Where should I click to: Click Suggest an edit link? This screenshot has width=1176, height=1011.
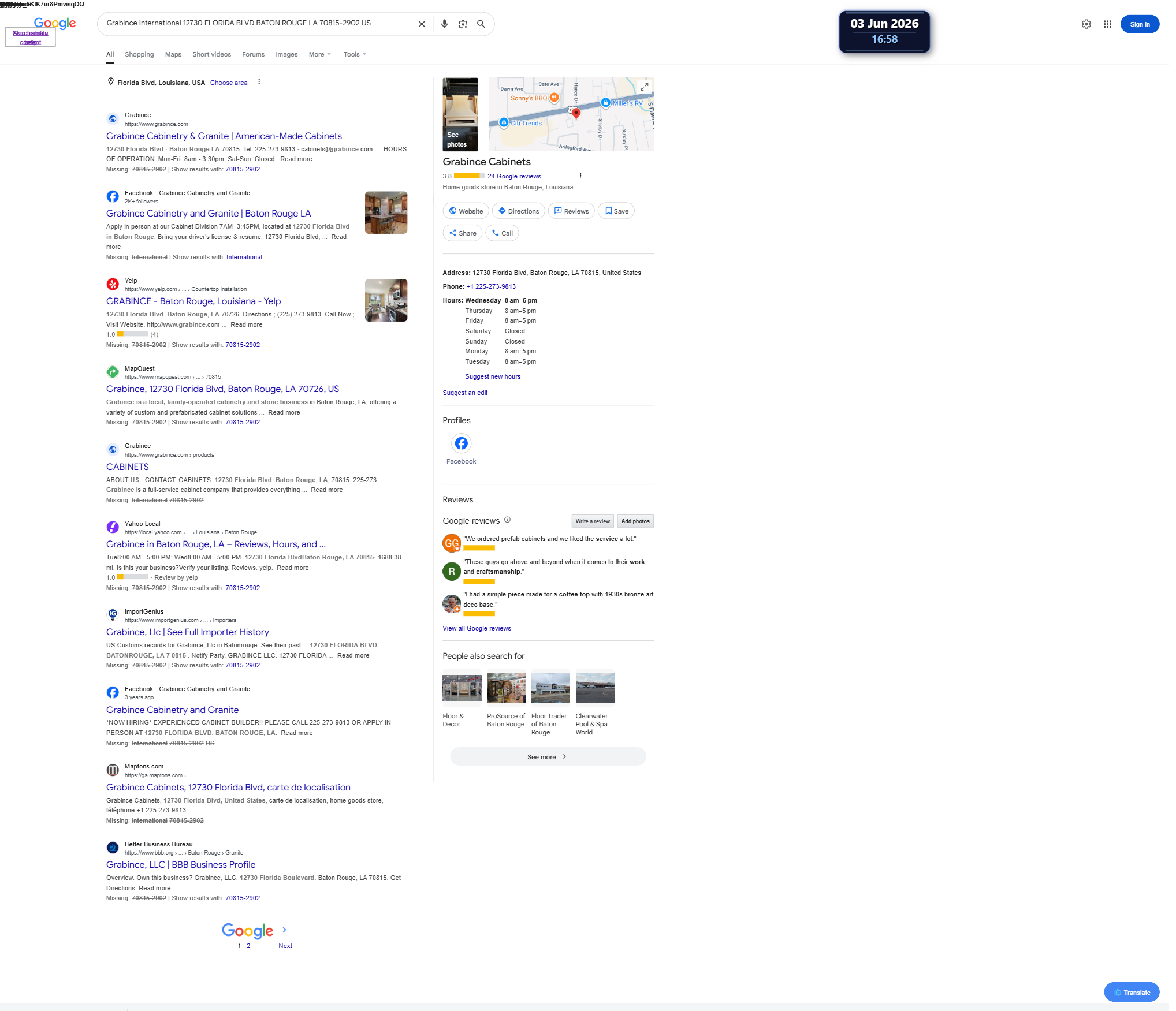465,393
